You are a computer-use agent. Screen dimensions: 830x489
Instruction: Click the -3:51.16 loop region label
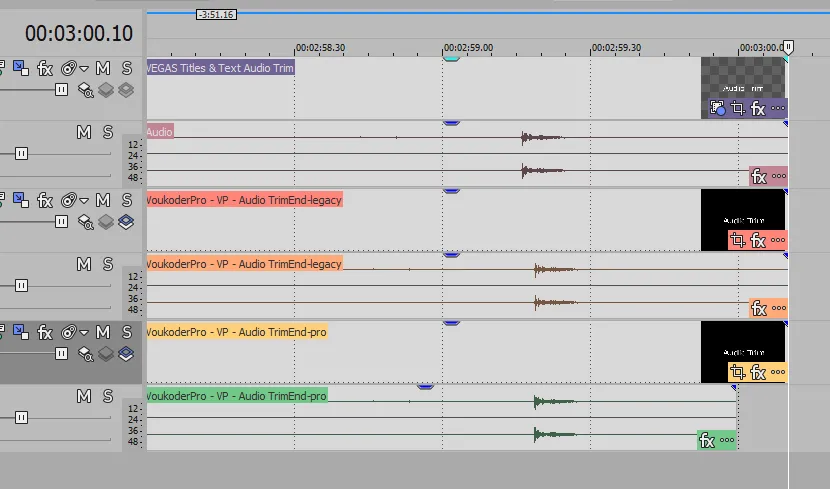(x=216, y=14)
